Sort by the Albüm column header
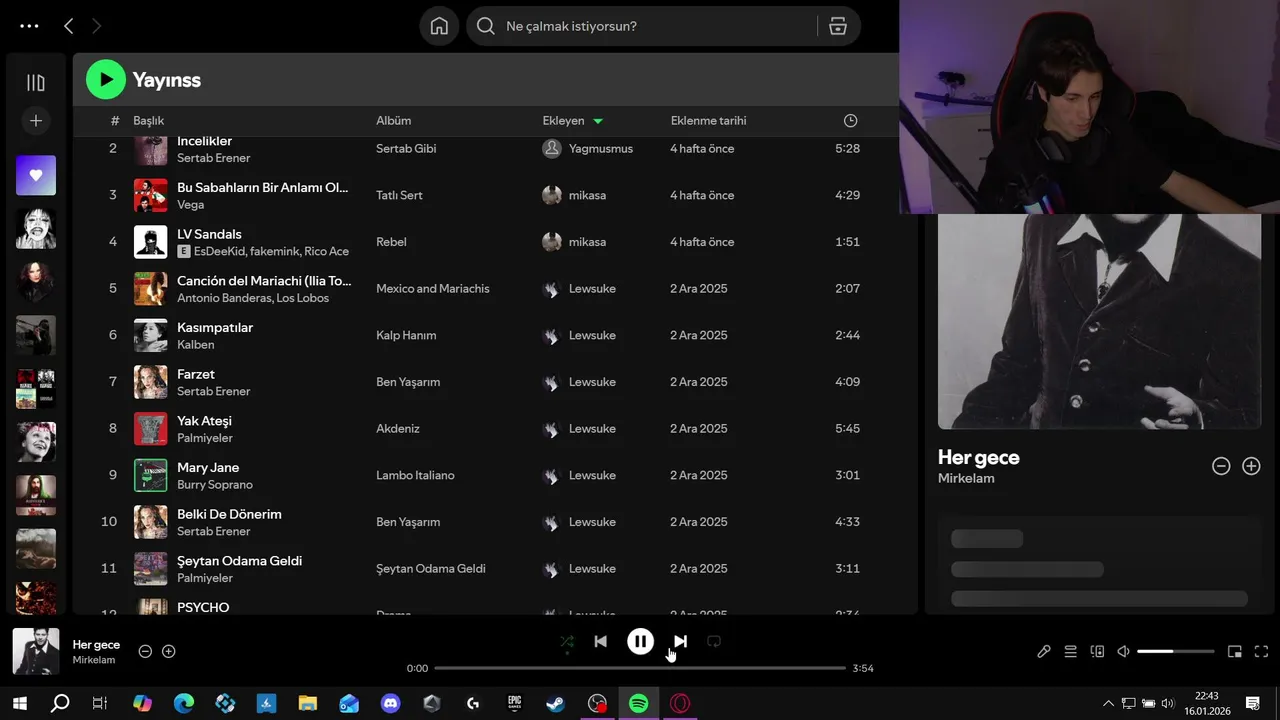Image resolution: width=1280 pixels, height=720 pixels. coord(394,121)
